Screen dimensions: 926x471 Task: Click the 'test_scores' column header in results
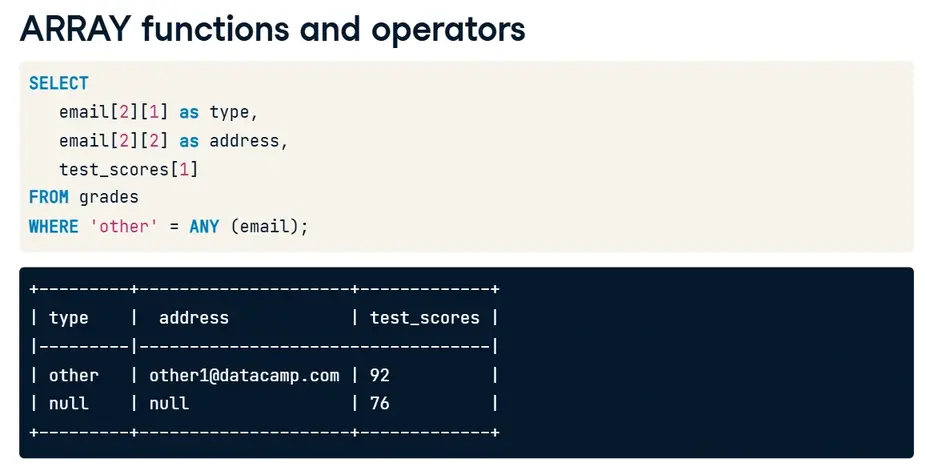pos(425,318)
